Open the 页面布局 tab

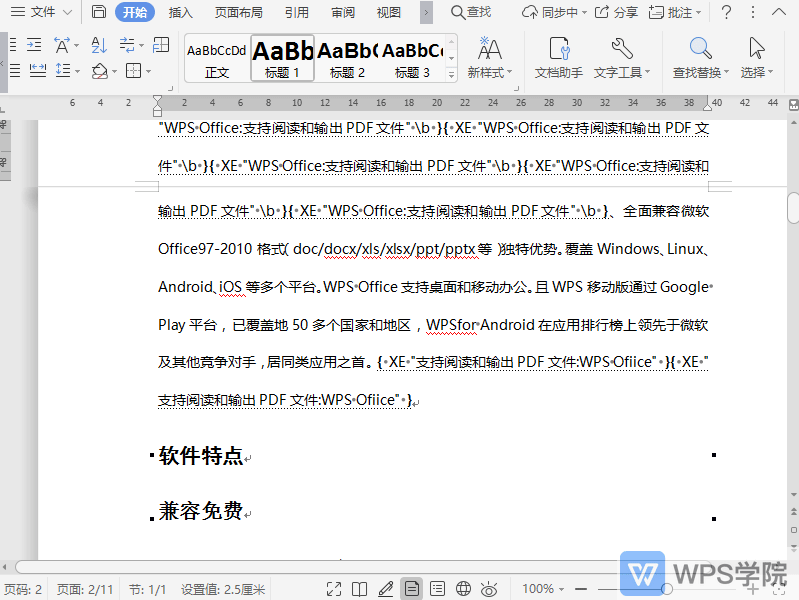pyautogui.click(x=239, y=12)
